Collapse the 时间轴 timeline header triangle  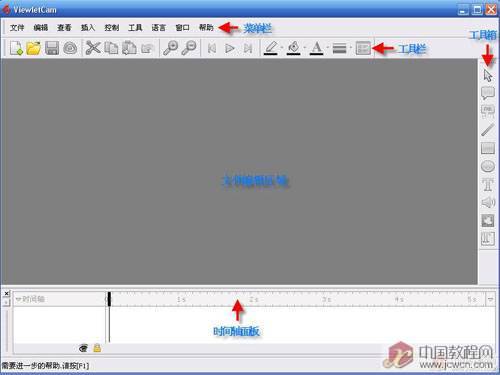[18, 299]
